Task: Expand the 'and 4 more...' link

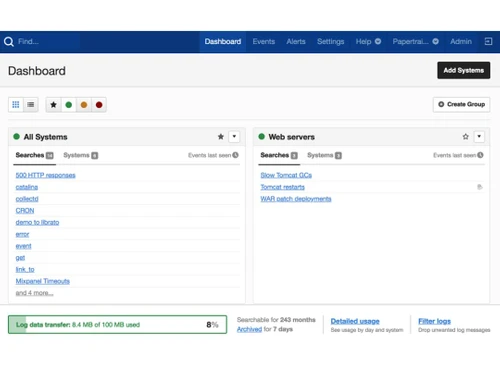Action: point(34,293)
